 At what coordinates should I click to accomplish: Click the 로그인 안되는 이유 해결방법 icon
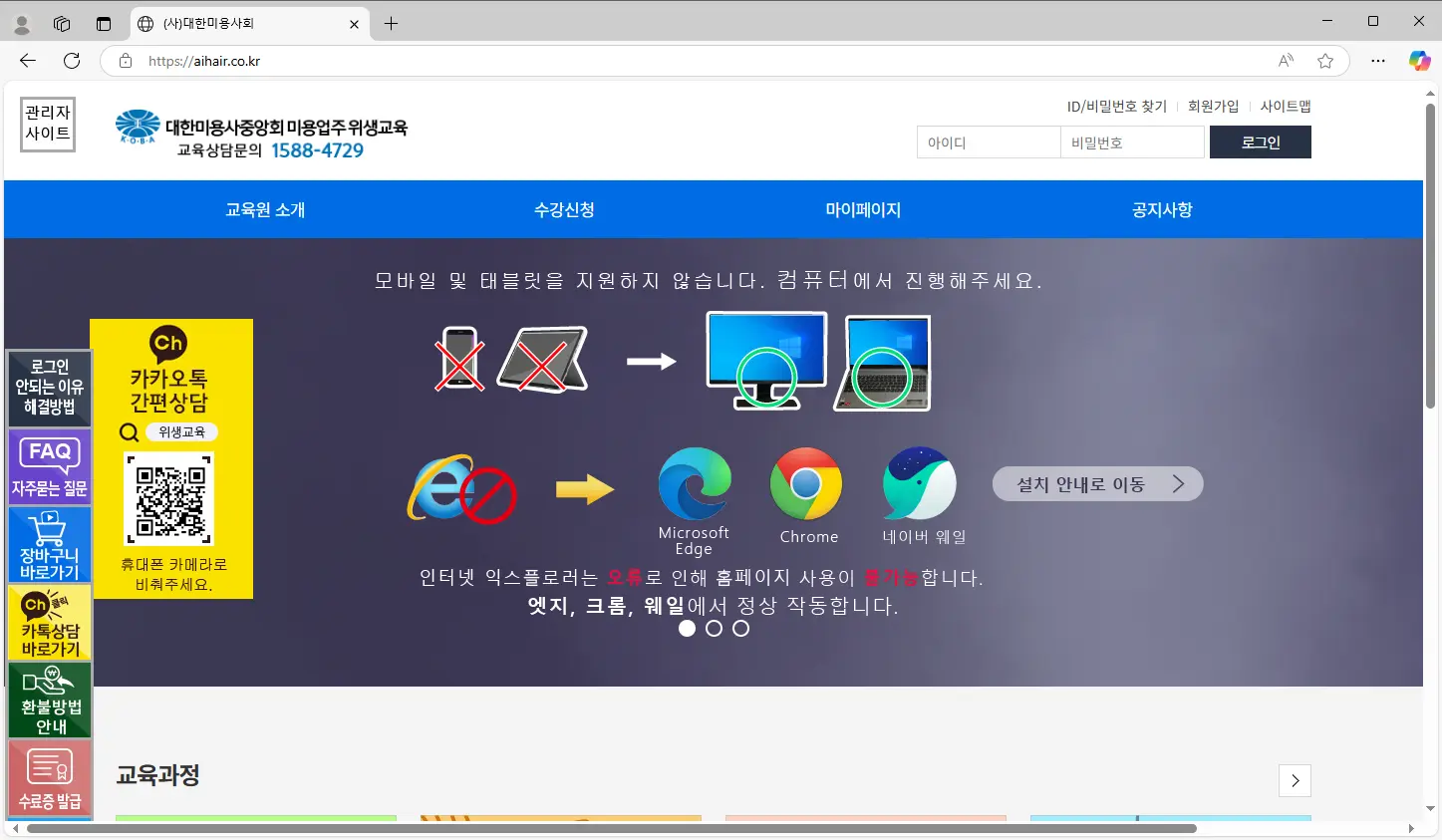coord(49,387)
